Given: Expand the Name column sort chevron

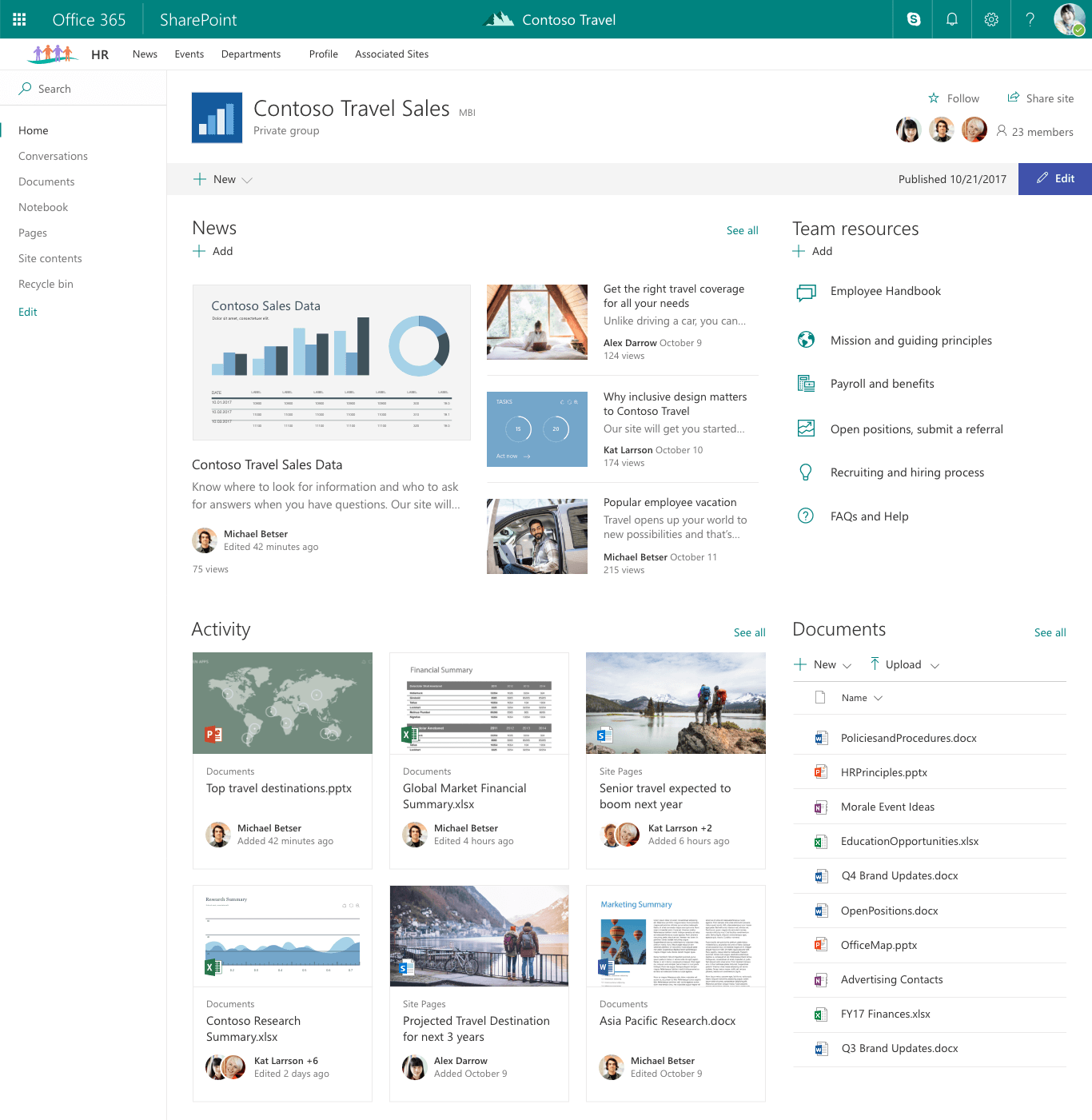Looking at the screenshot, I should click(877, 697).
